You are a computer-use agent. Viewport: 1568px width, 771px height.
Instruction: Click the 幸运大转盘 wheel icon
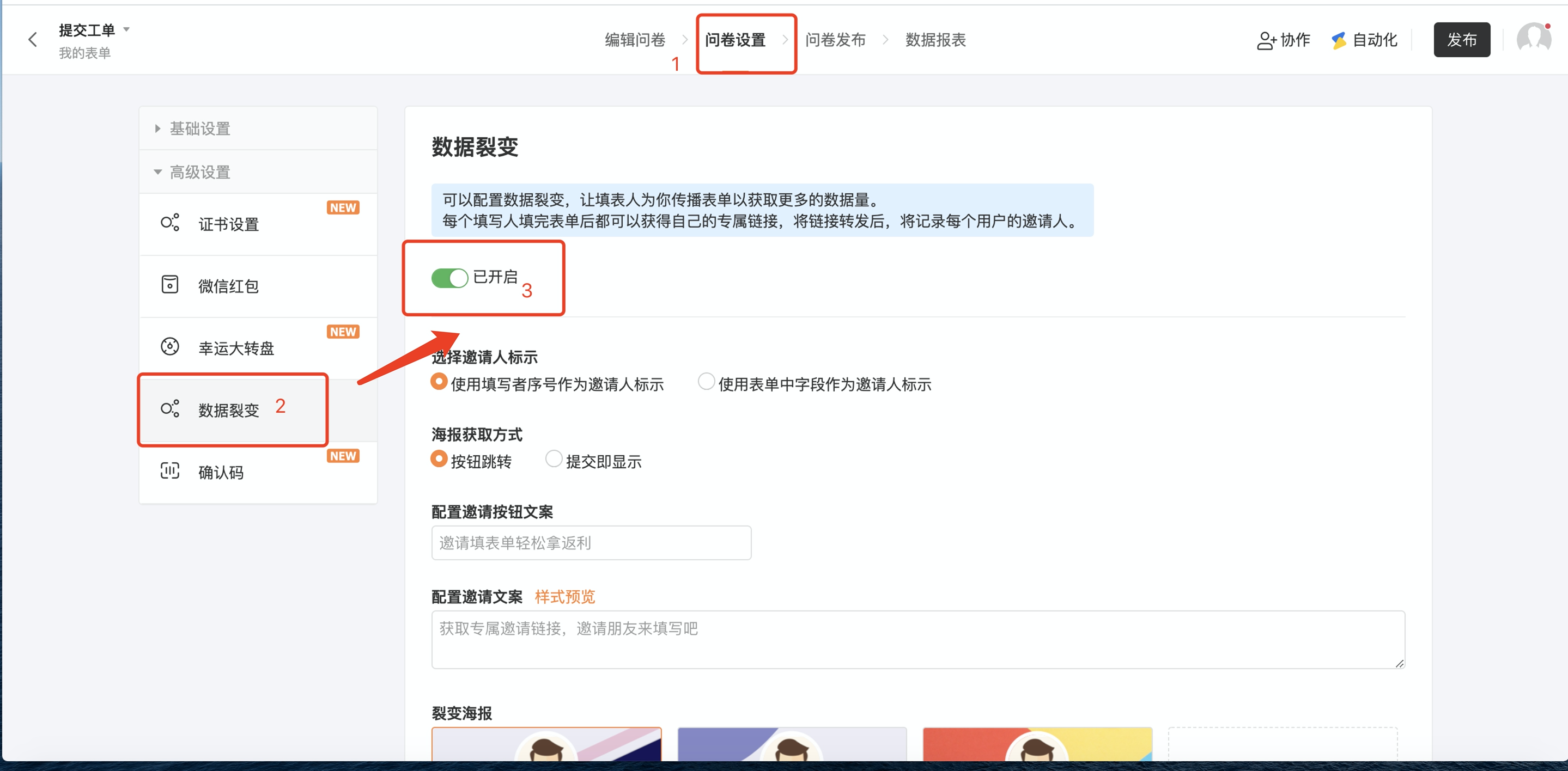click(x=170, y=347)
